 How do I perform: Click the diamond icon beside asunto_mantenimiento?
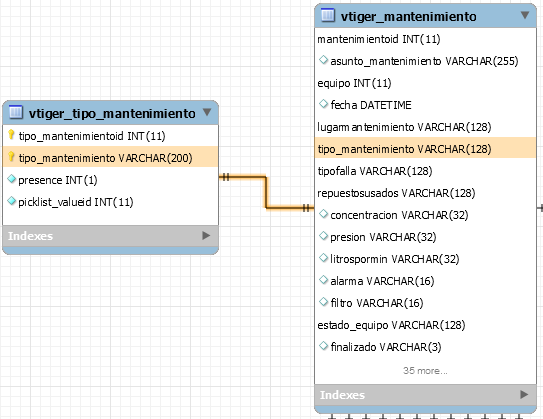tap(323, 60)
